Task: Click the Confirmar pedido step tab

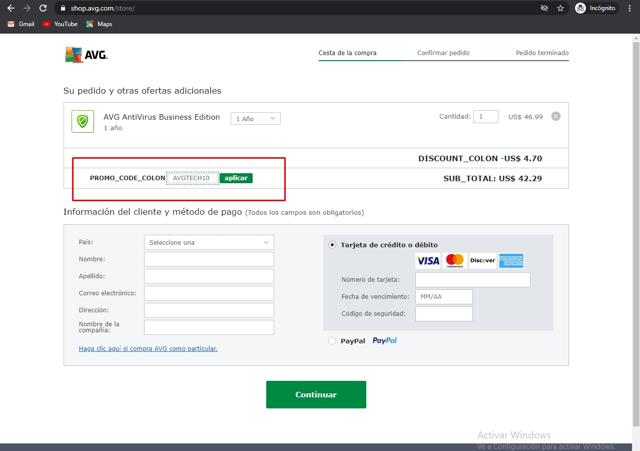Action: click(443, 53)
